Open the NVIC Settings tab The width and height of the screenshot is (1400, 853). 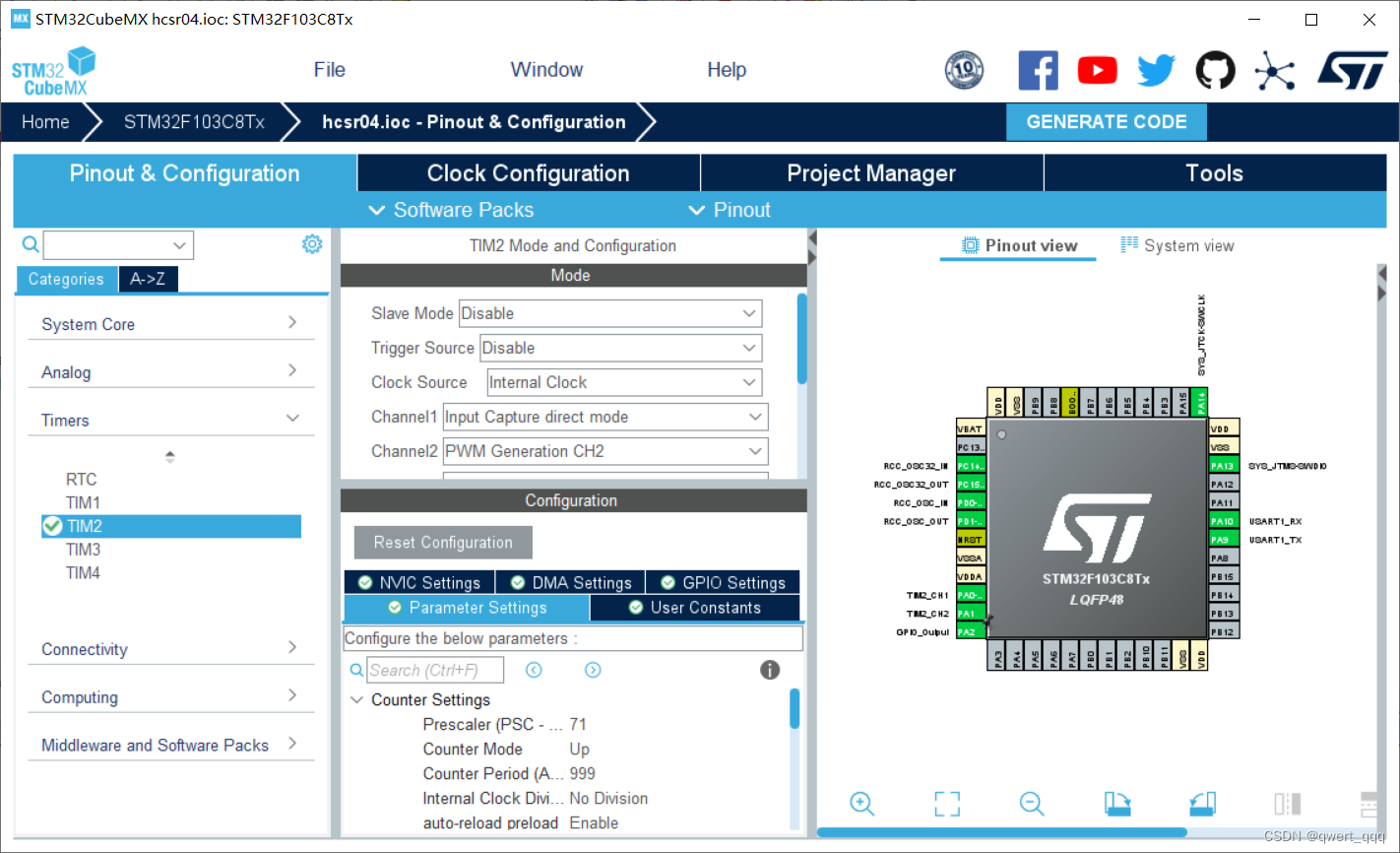point(419,583)
